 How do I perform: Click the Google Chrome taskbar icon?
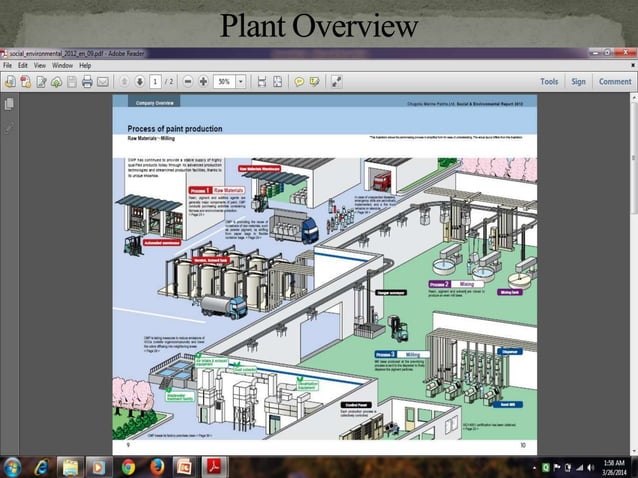[128, 467]
